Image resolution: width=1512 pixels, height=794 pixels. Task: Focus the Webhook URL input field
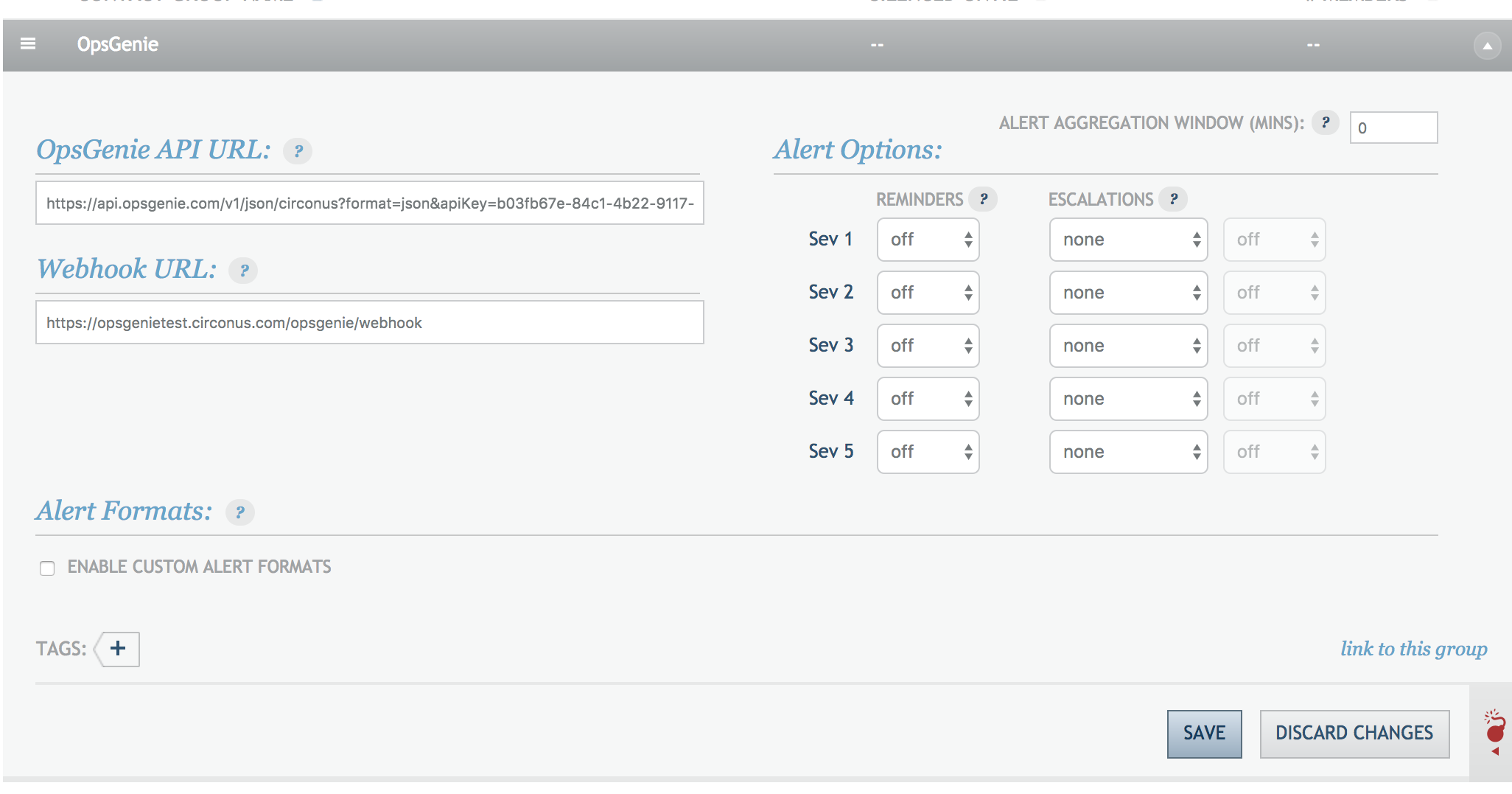pyautogui.click(x=370, y=322)
